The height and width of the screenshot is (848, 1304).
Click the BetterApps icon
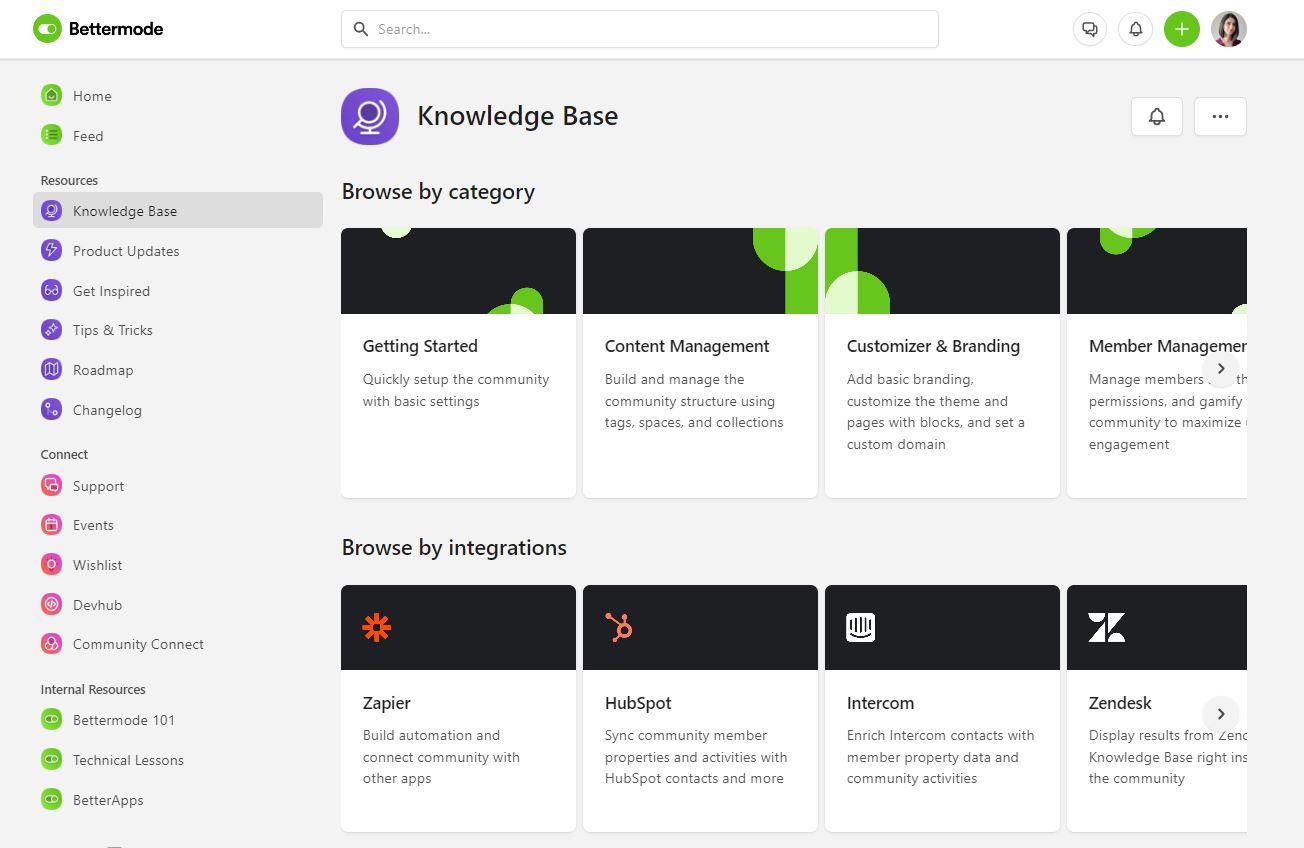51,800
